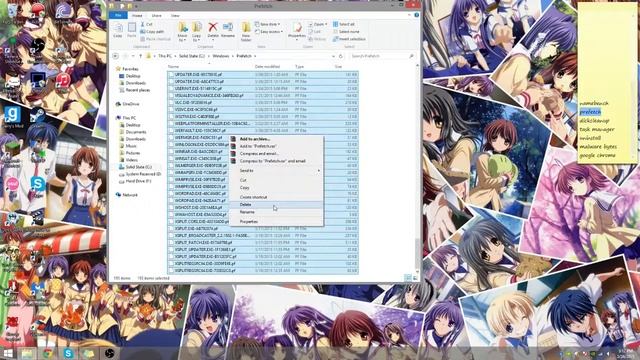
Task: Click File Explorer in the taskbar
Action: click(x=27, y=353)
